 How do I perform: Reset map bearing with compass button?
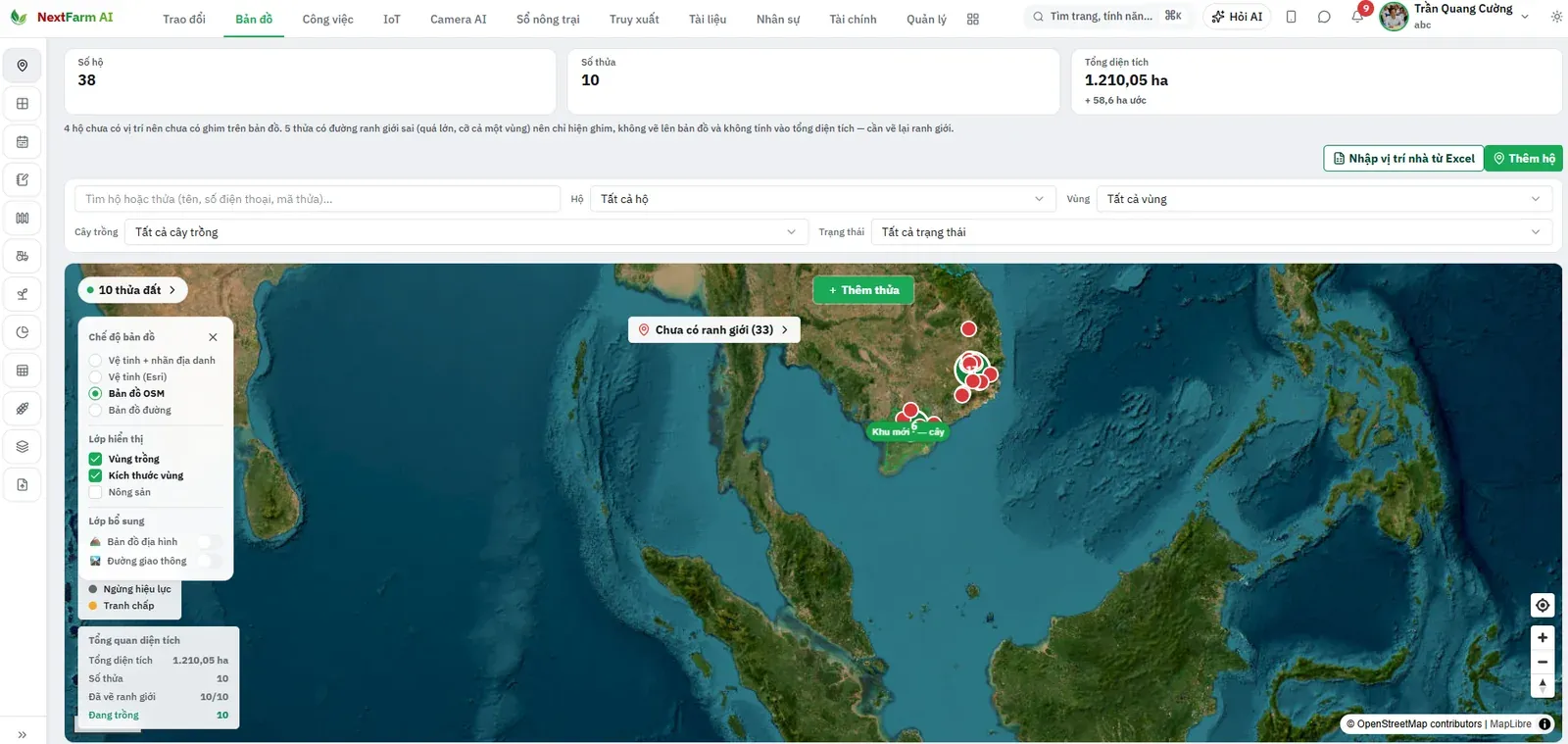pos(1543,686)
